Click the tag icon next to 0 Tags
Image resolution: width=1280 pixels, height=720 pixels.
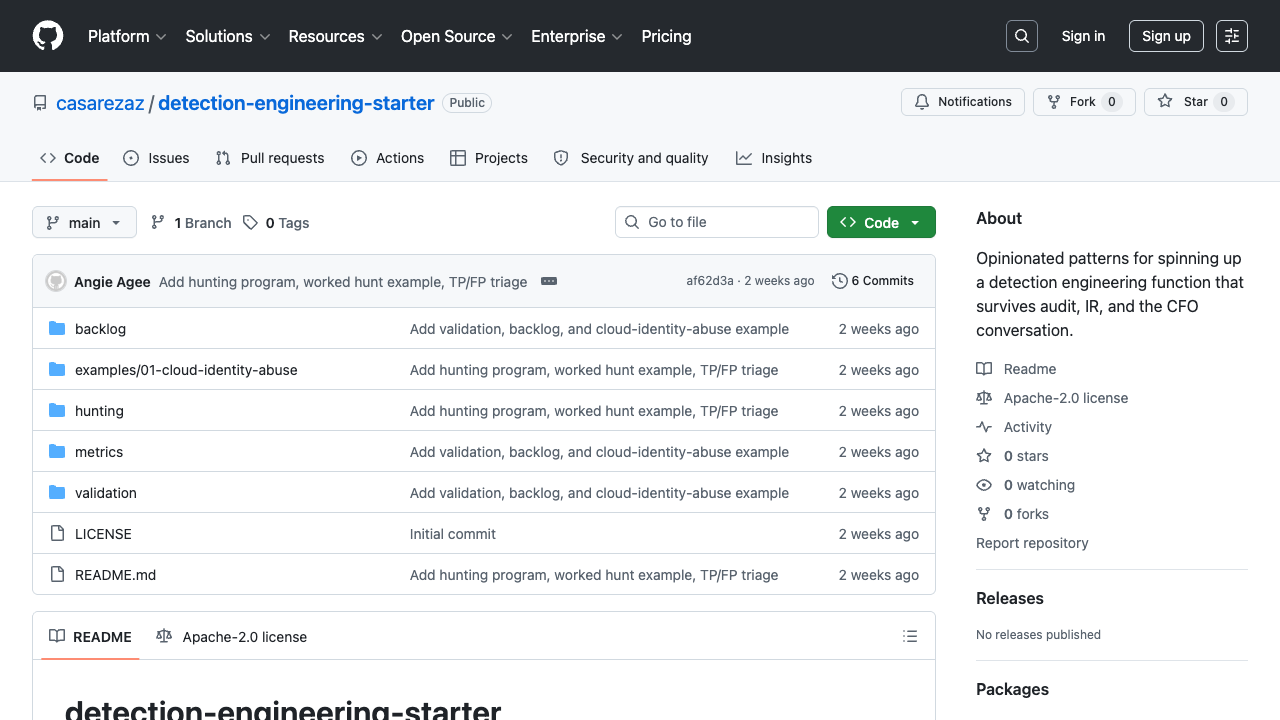coord(251,223)
